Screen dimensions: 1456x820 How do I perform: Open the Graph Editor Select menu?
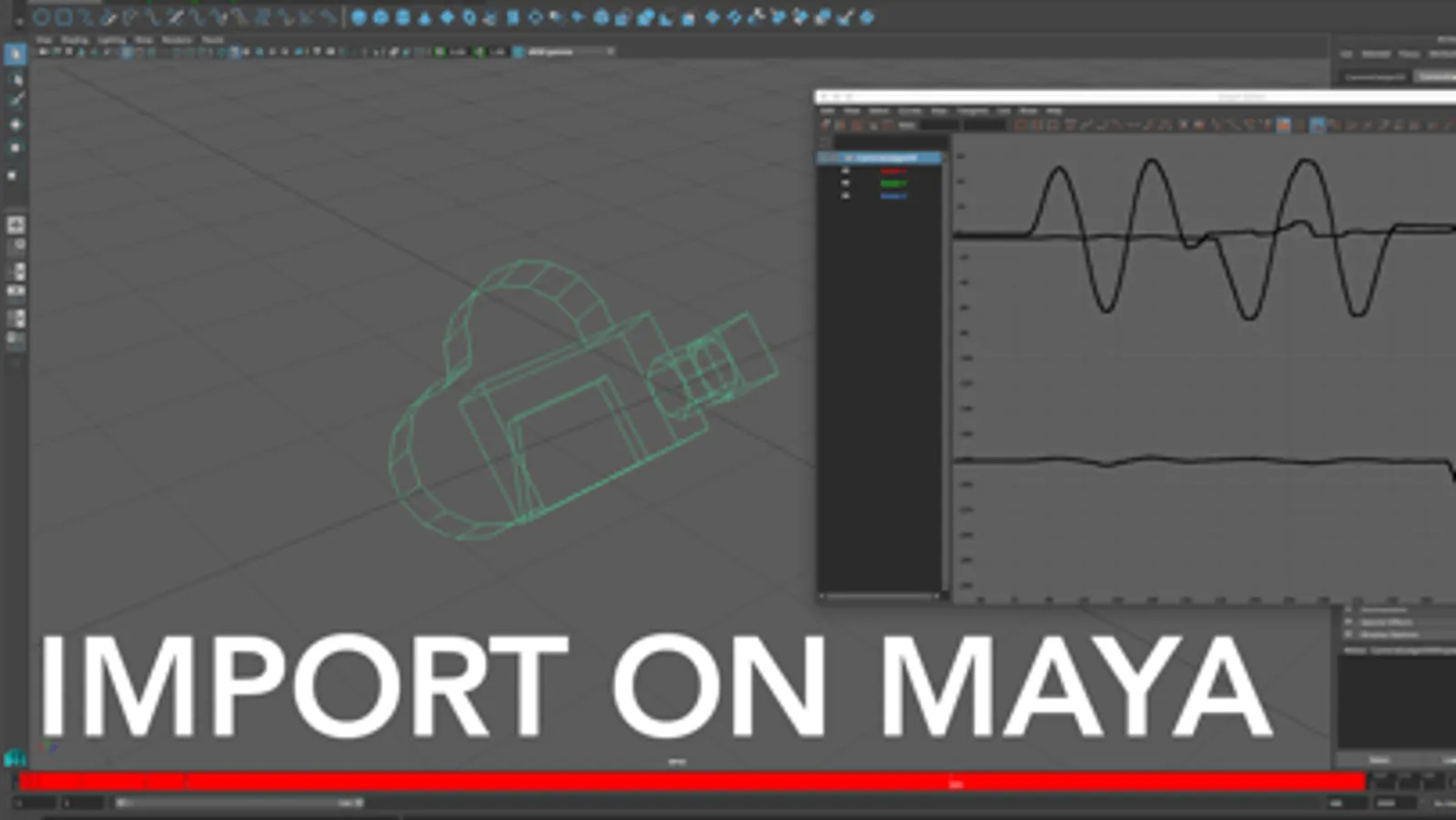(x=879, y=110)
